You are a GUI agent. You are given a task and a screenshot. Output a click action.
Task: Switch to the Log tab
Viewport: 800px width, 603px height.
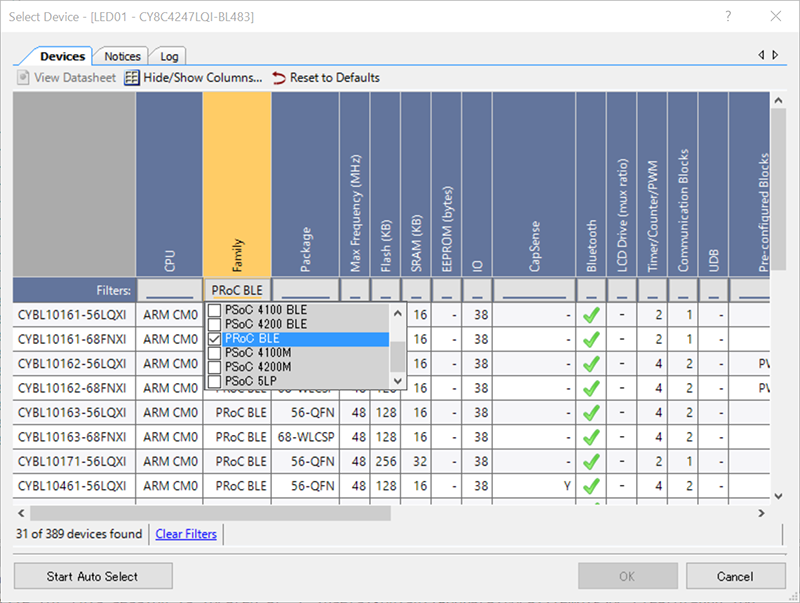click(x=169, y=56)
